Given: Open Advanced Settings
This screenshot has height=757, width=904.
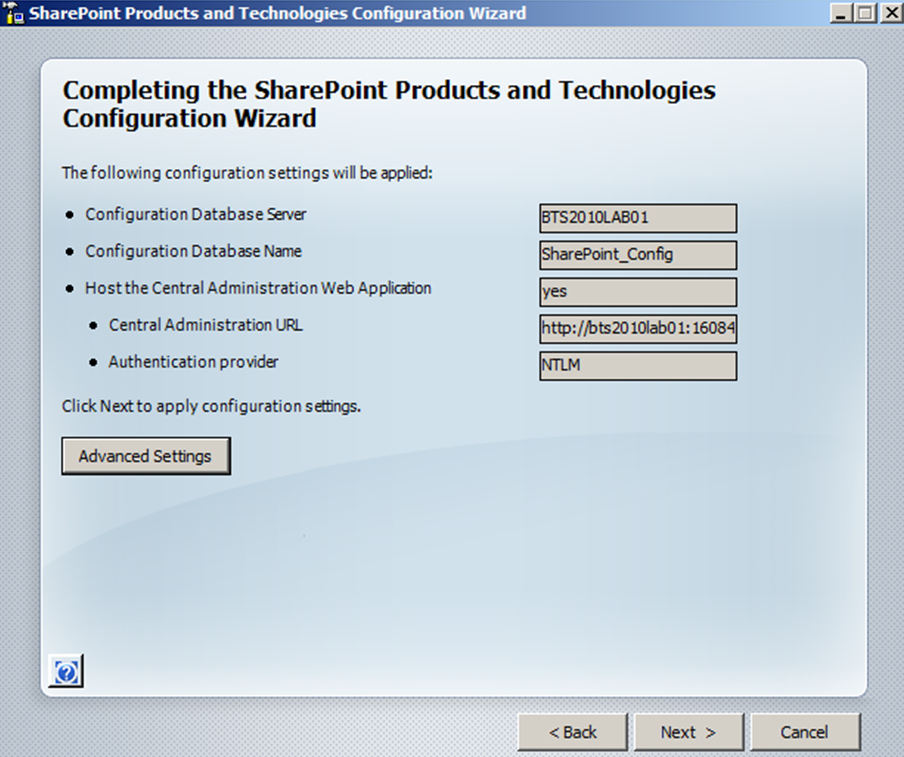Looking at the screenshot, I should [x=146, y=456].
